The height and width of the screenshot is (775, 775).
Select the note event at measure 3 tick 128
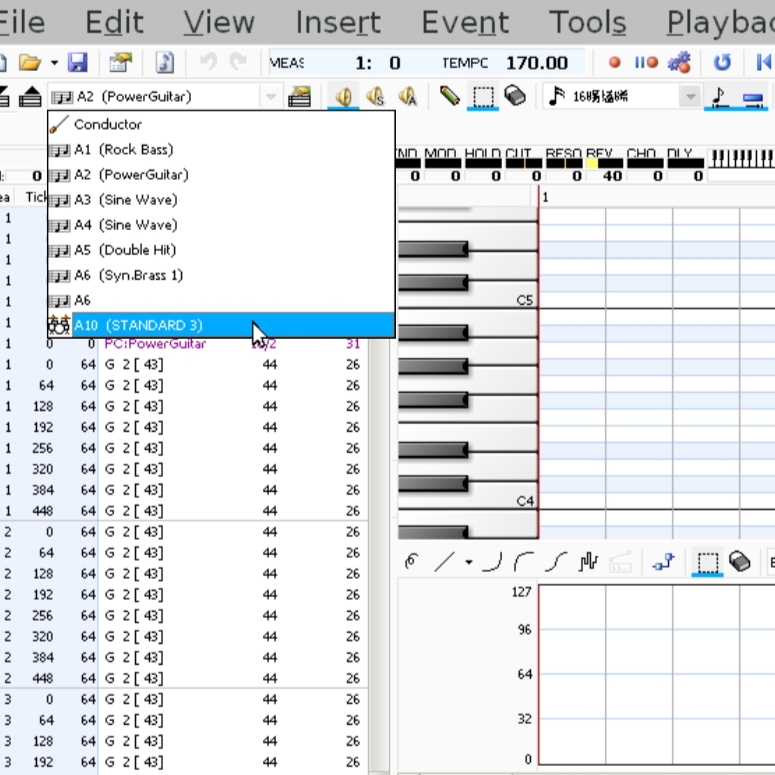point(184,741)
